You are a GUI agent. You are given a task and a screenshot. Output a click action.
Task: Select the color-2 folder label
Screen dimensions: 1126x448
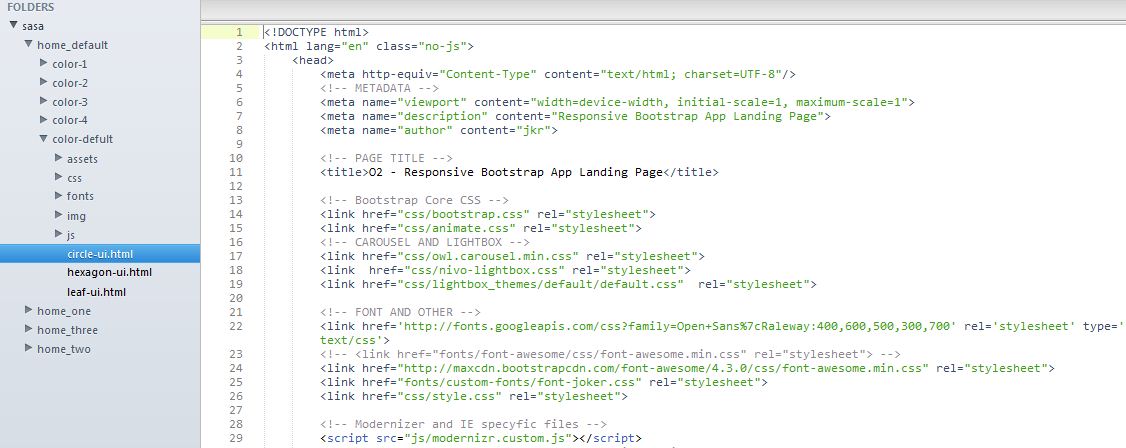point(70,83)
